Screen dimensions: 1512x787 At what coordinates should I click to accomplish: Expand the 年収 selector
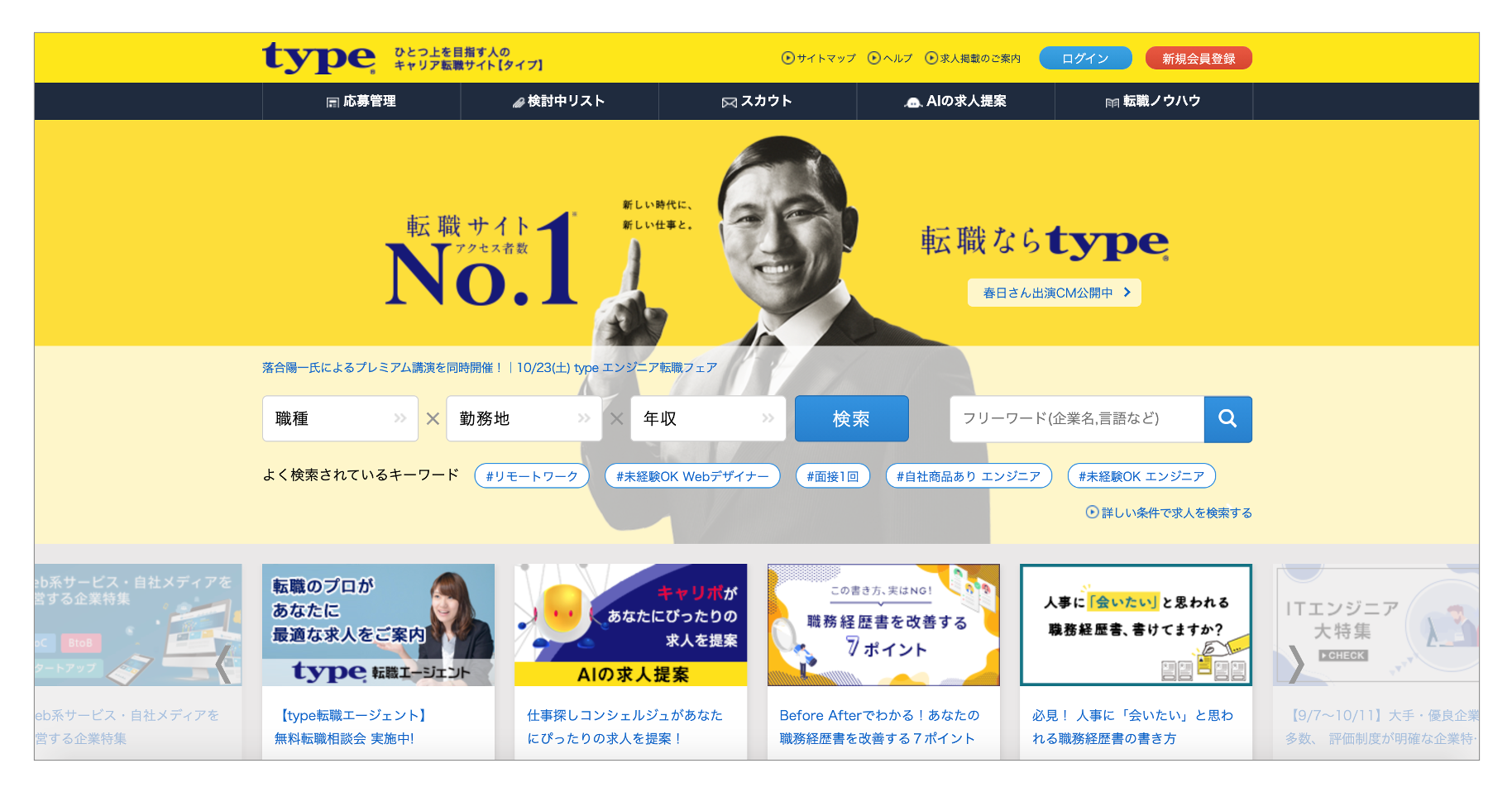point(708,418)
